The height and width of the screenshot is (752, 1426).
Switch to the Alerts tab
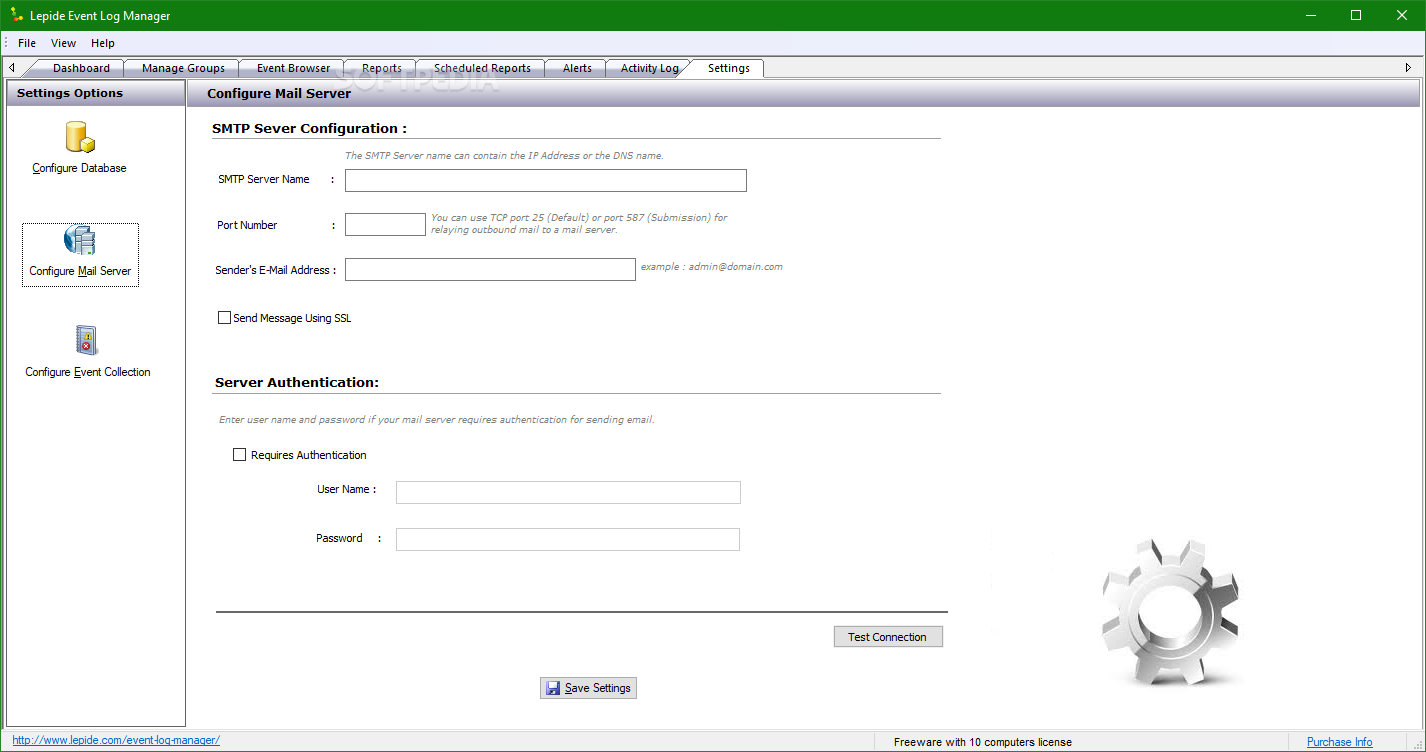[577, 68]
